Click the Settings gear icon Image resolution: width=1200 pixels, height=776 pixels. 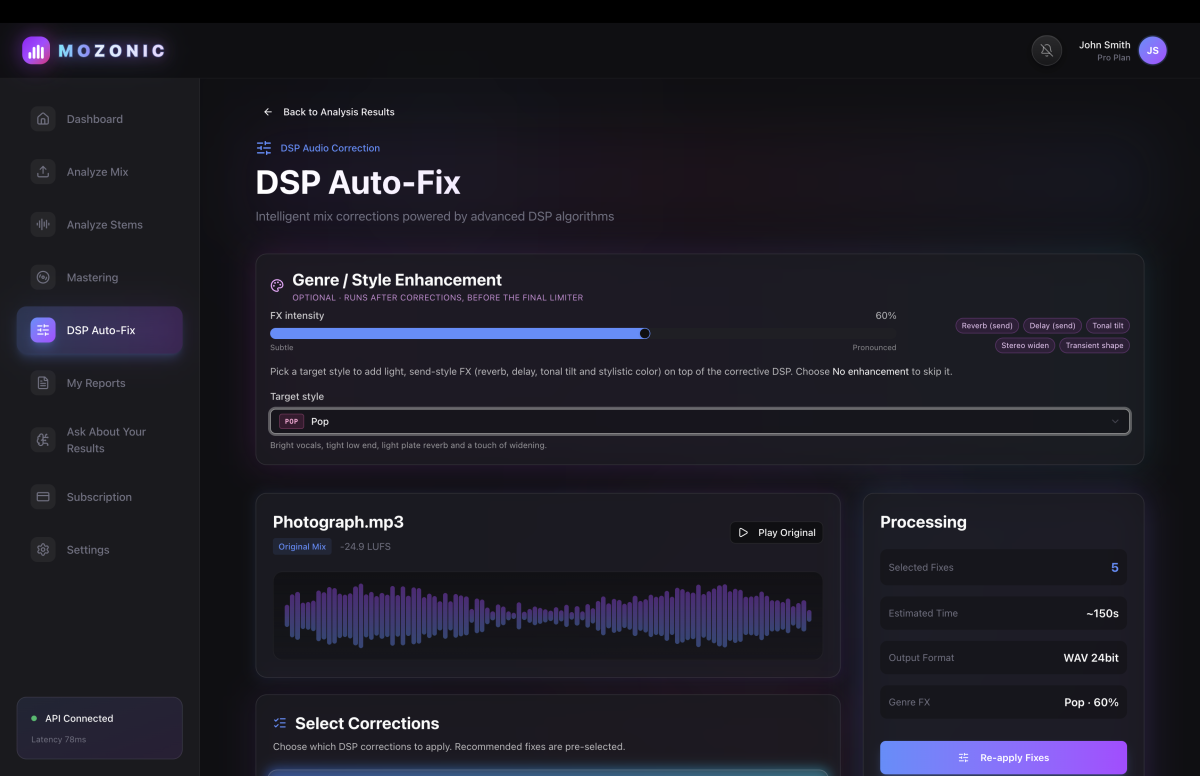pyautogui.click(x=43, y=550)
